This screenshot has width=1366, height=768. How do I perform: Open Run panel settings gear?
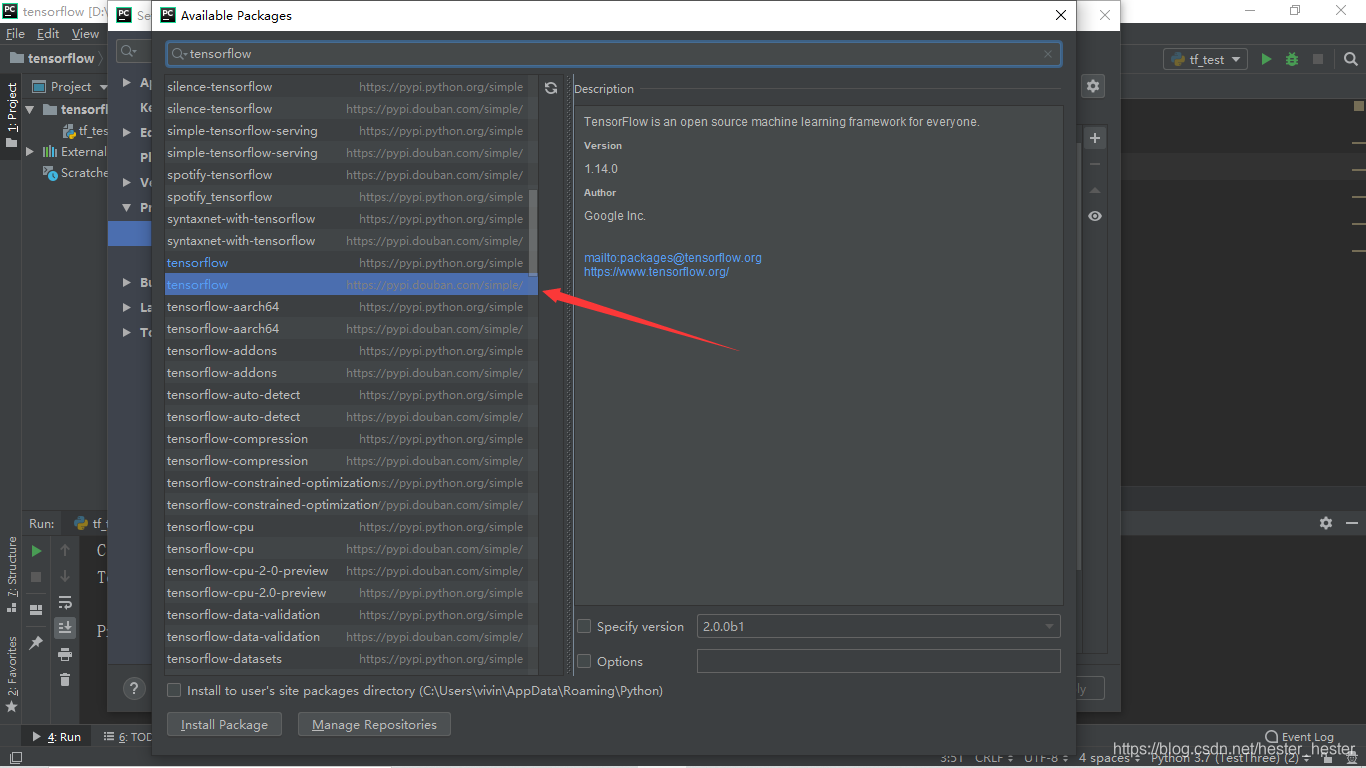(x=1326, y=523)
